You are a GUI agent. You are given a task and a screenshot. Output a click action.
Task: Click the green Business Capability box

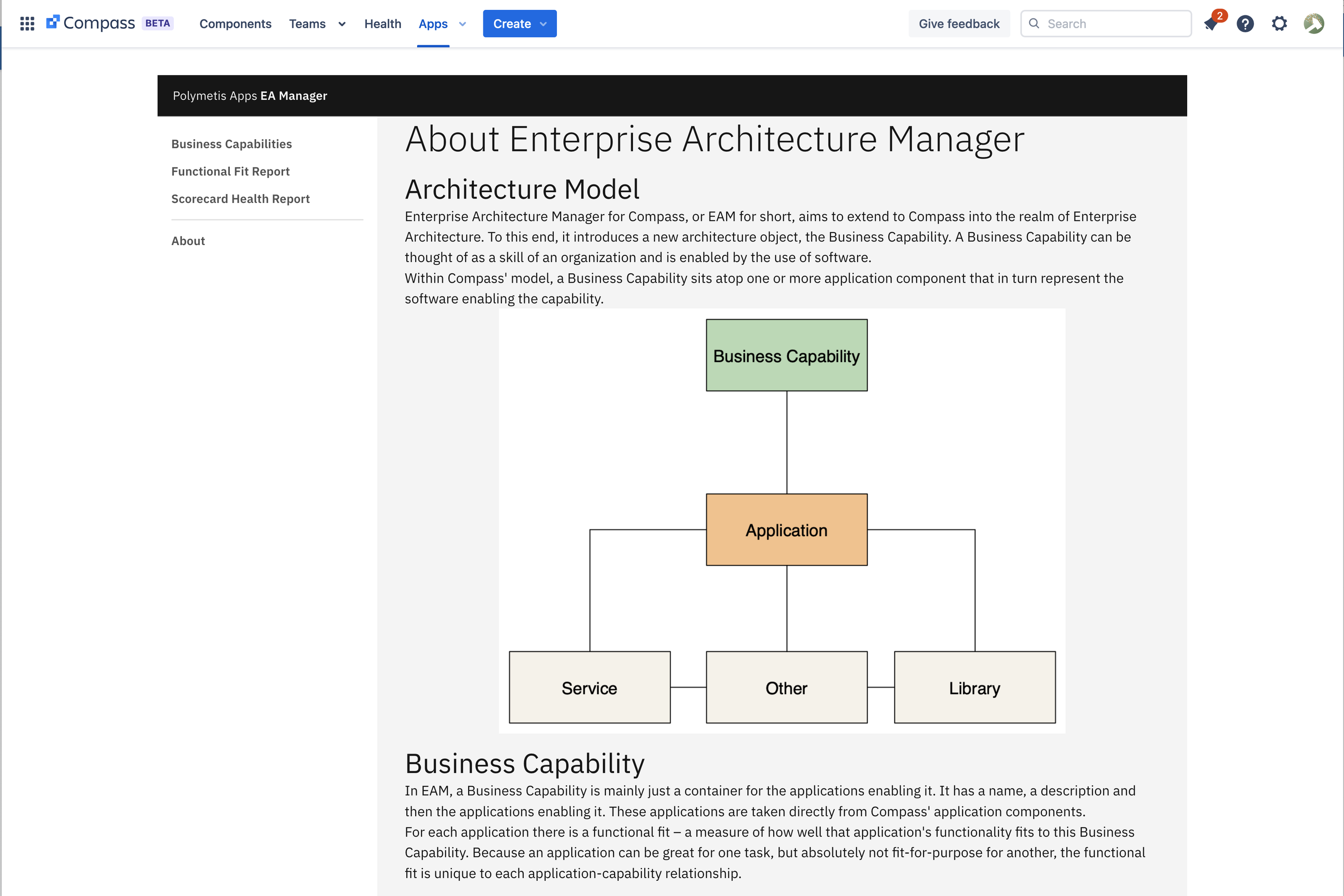786,355
